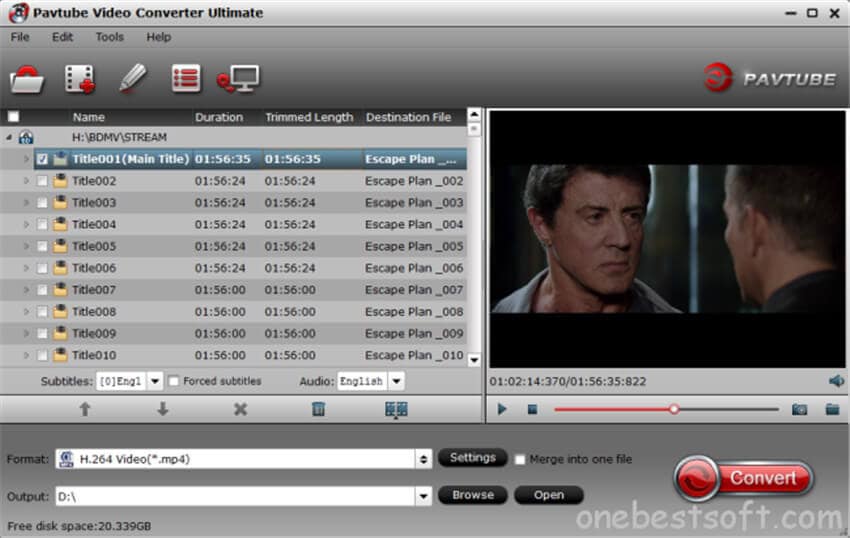Start conversion with Convert button
Image resolution: width=850 pixels, height=538 pixels.
(x=744, y=478)
